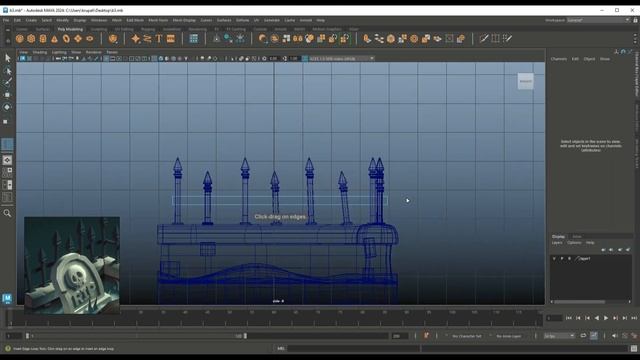Click the Maya M home icon at bottom left
The width and height of the screenshot is (640, 360).
point(7,298)
